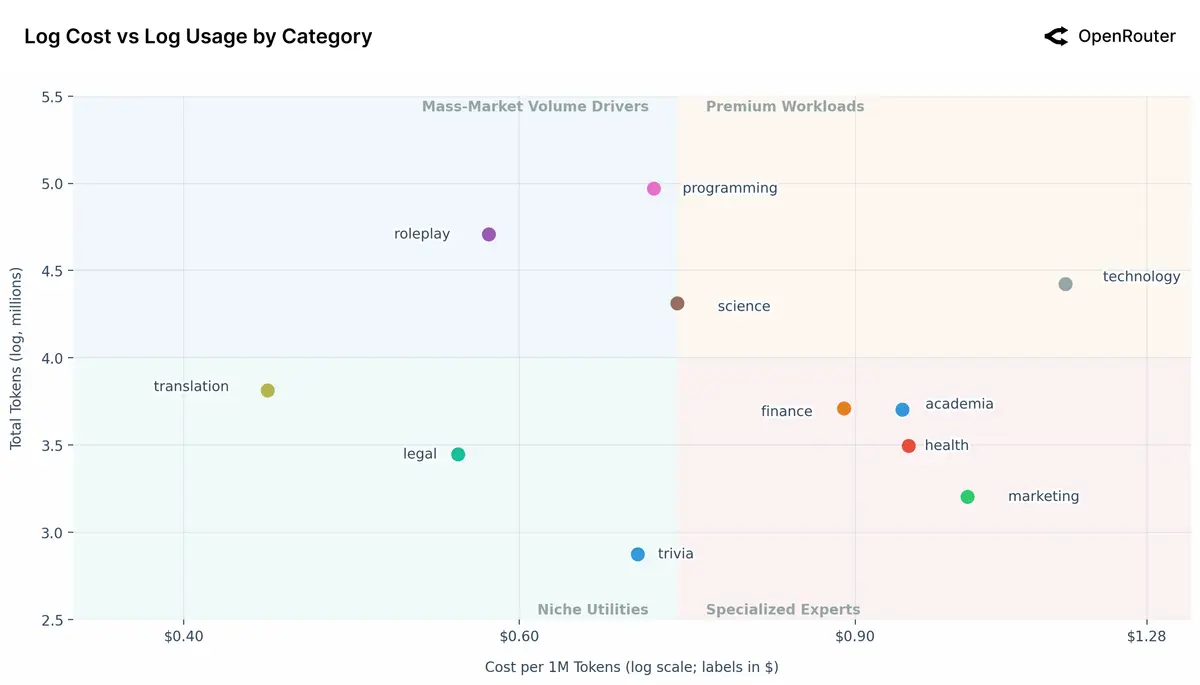Viewport: 1200px width, 685px height.
Task: Select the olive translation data point
Action: pyautogui.click(x=268, y=391)
